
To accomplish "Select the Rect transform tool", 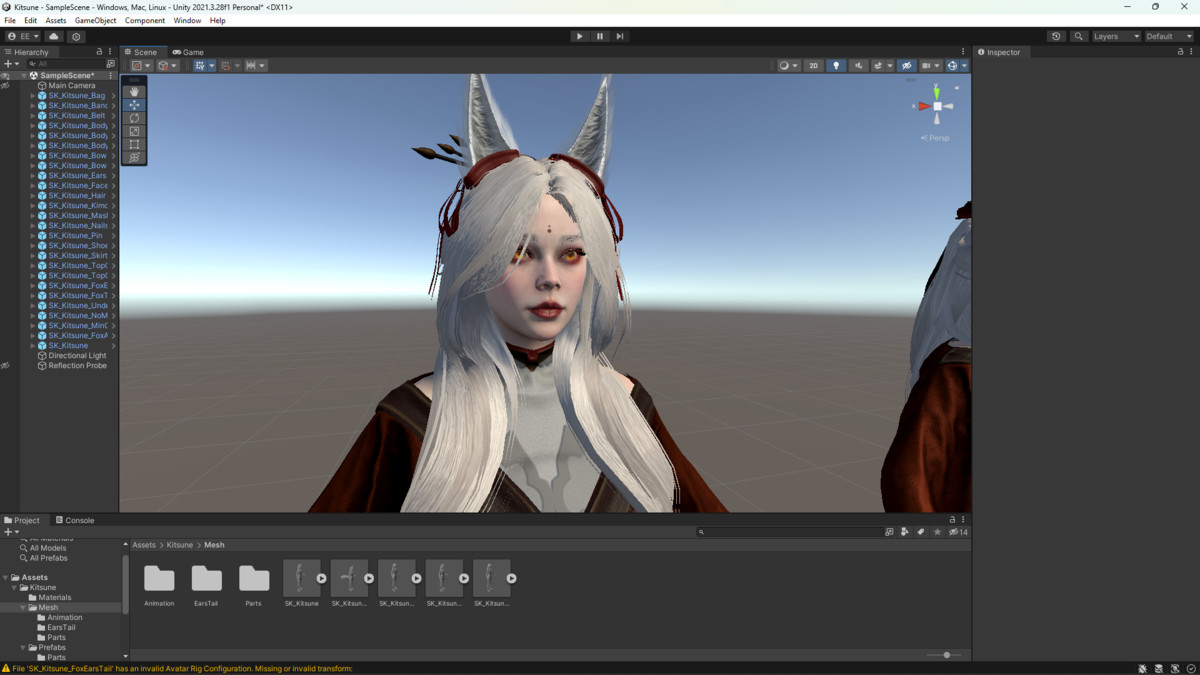I will tap(134, 145).
